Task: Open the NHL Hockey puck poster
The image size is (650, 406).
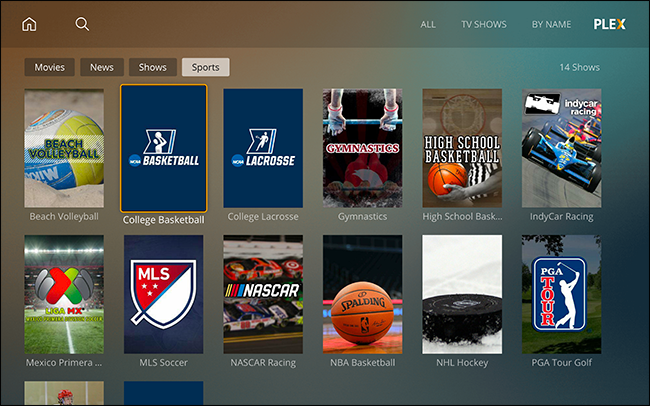Action: click(x=462, y=294)
